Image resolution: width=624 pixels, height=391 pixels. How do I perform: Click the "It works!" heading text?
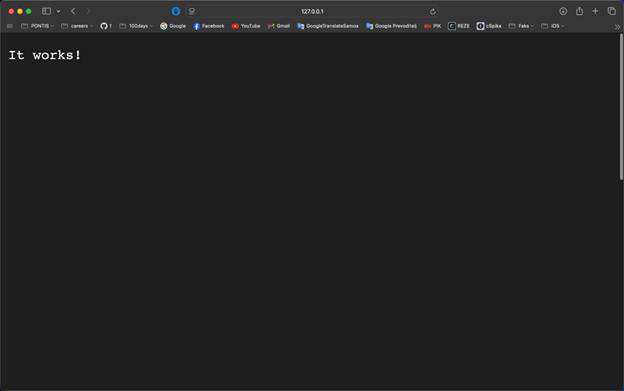[x=45, y=55]
